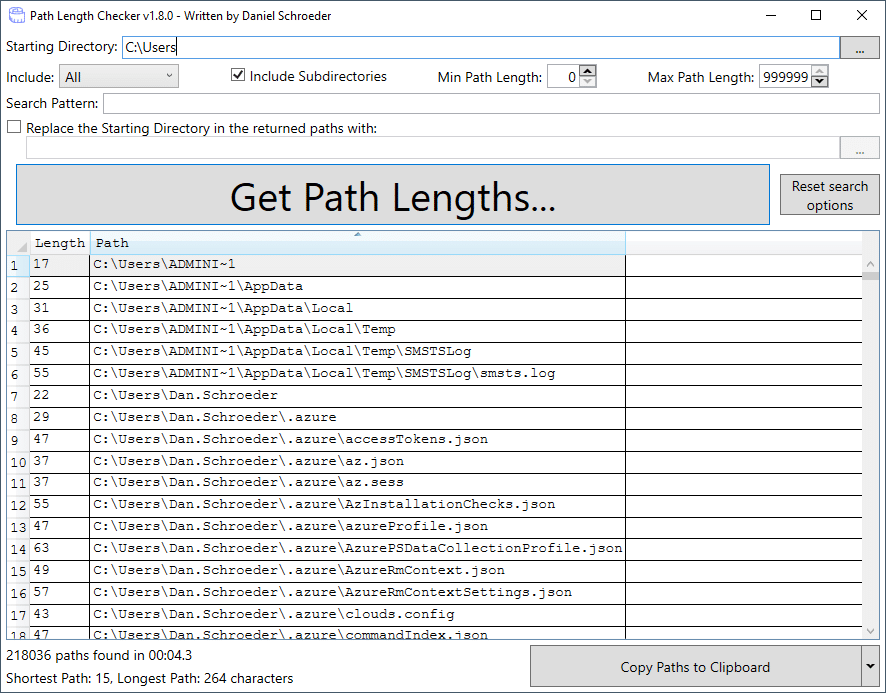Sort results by Length column header
Image resolution: width=886 pixels, height=693 pixels.
coord(59,243)
